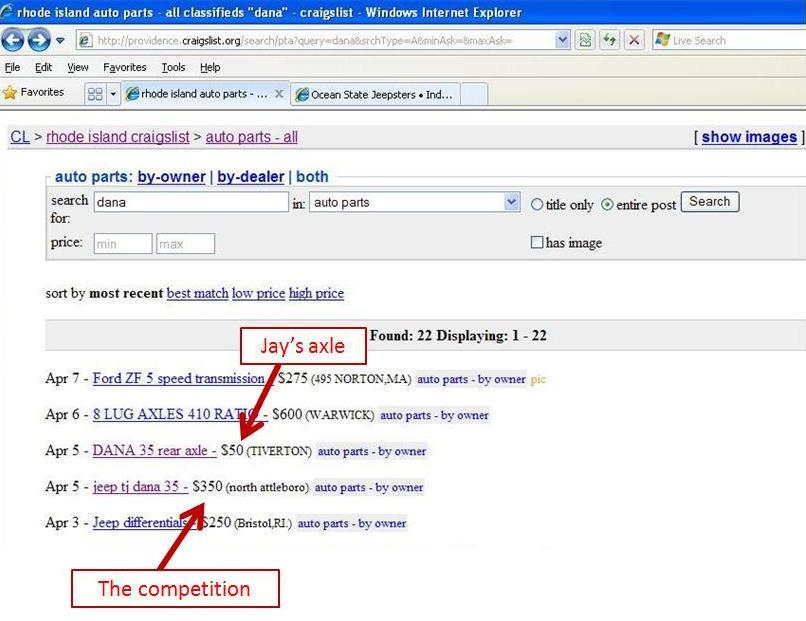Click the search for text field containing dana
Image resolution: width=806 pixels, height=621 pixels.
tap(191, 202)
